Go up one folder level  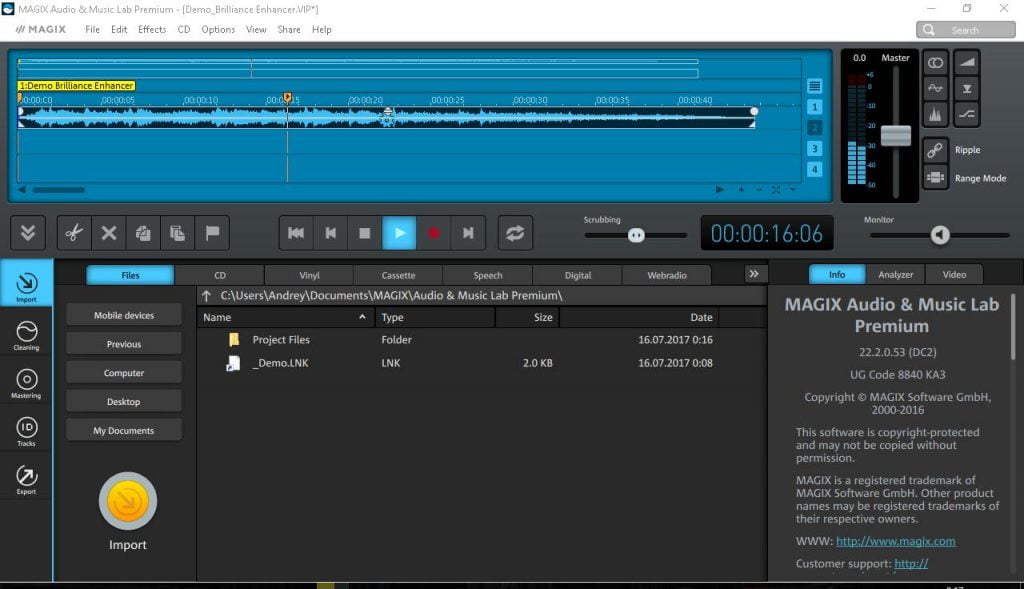pos(206,296)
